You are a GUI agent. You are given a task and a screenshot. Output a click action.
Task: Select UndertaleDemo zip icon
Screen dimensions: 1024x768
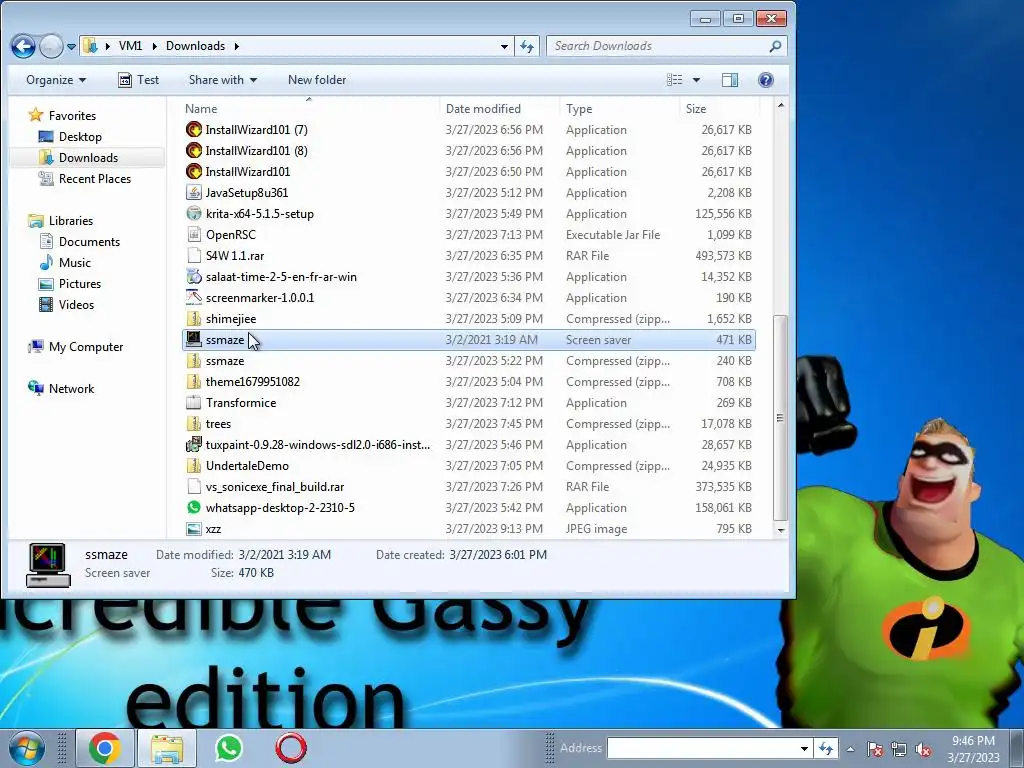coord(194,466)
